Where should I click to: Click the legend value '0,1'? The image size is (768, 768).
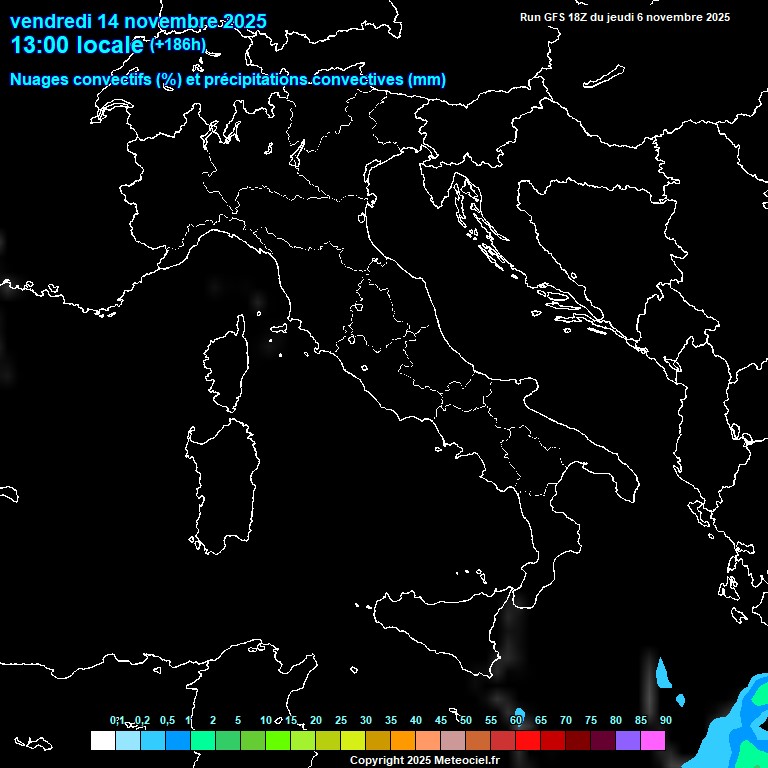tap(117, 720)
